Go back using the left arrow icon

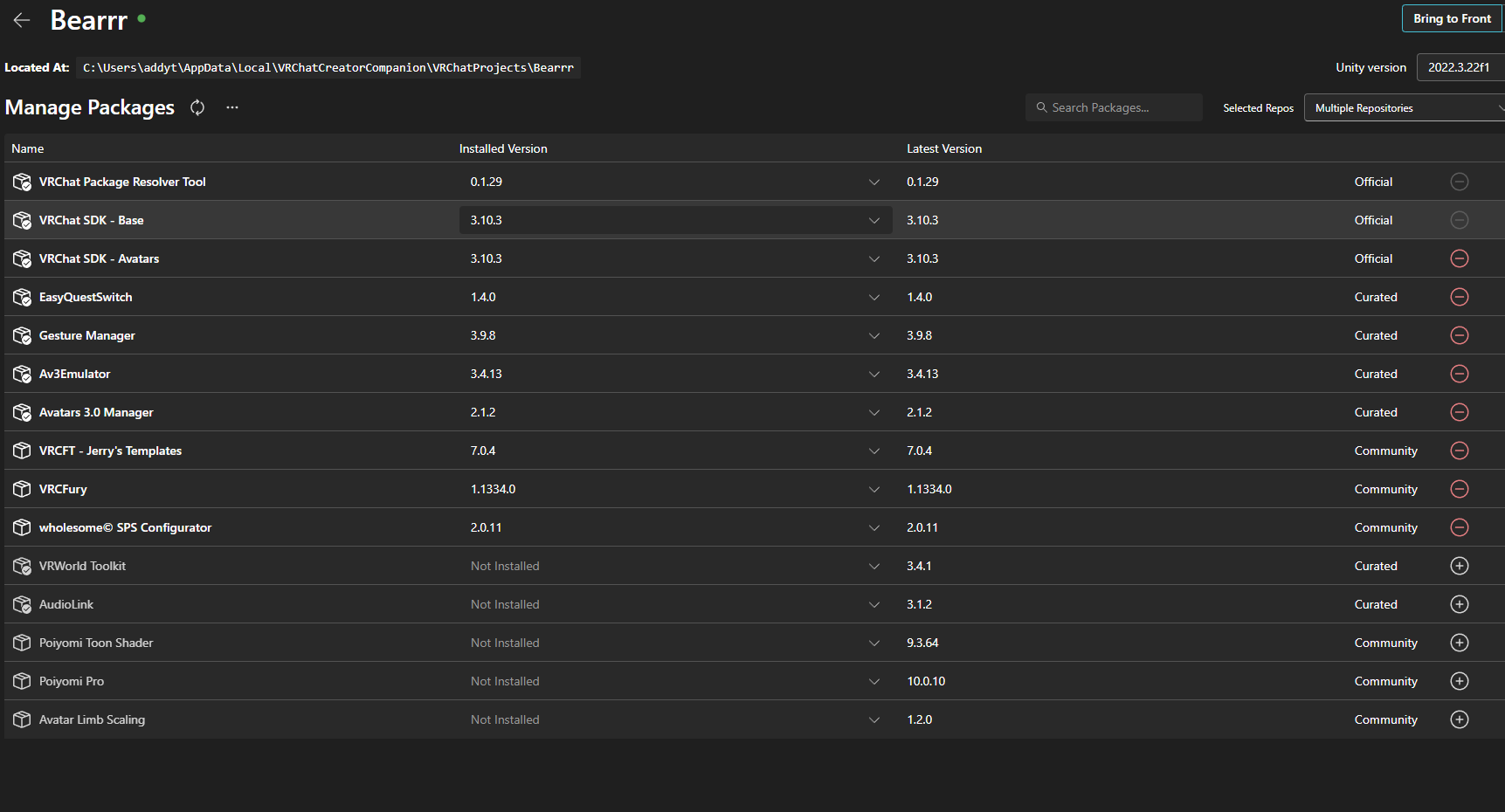click(22, 20)
